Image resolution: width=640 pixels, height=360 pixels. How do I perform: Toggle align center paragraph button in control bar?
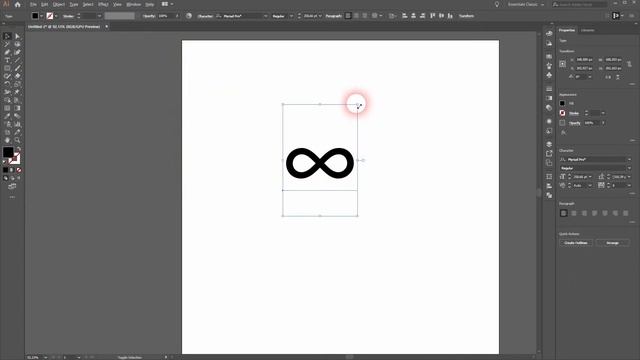click(x=356, y=16)
